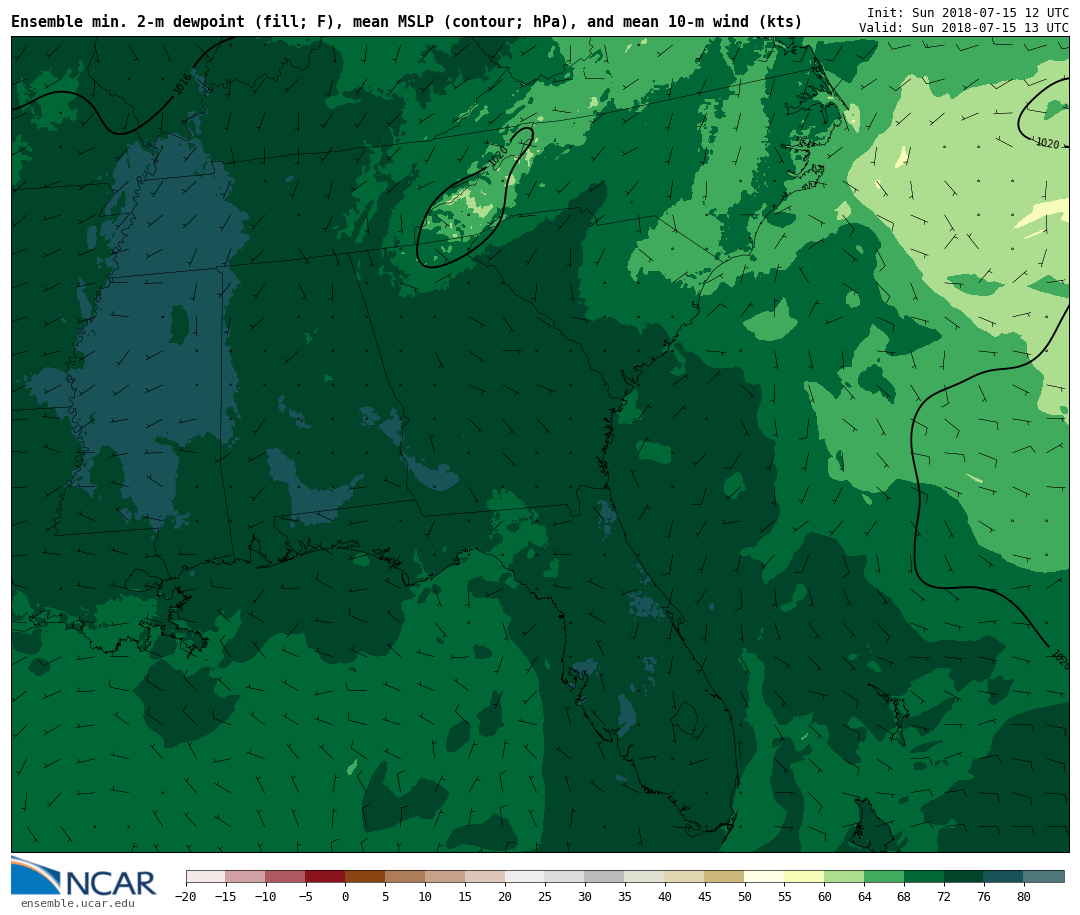Select the 64–68 medium green colorbar swatch
The image size is (1080, 915).
[x=884, y=877]
